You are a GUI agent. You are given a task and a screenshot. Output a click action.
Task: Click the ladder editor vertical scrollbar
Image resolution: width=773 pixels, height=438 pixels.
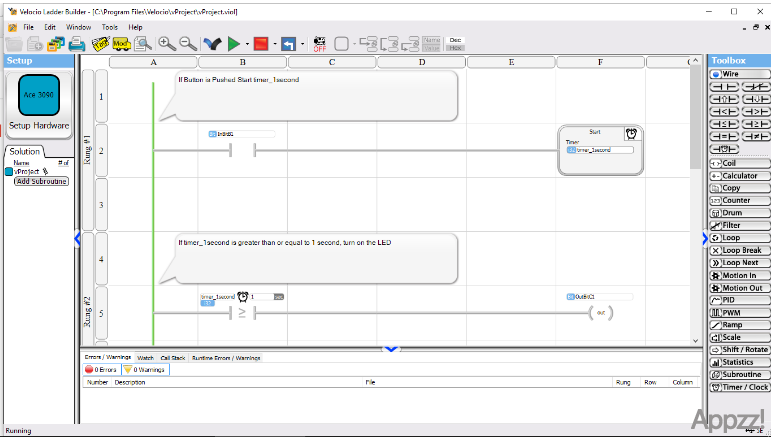(x=695, y=200)
